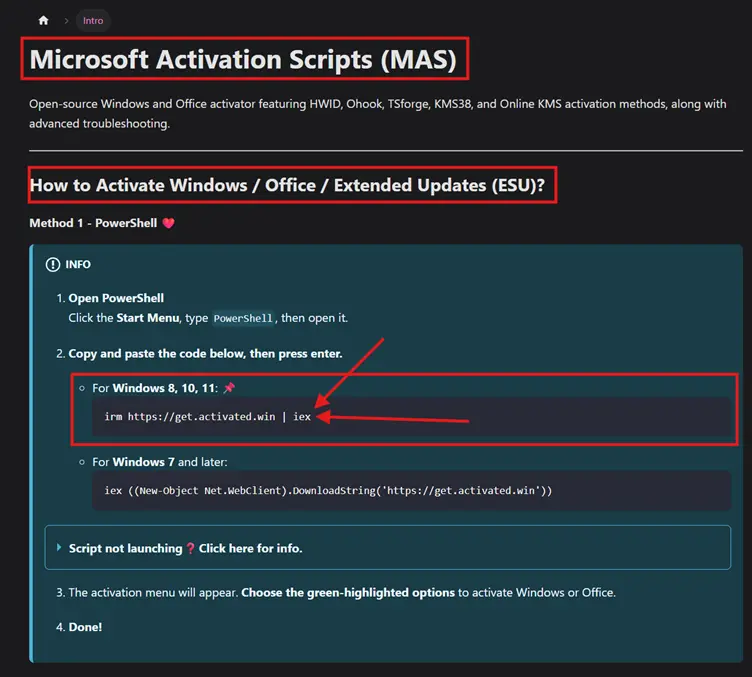
Task: Click the Microsoft Activation Scripts (MAS) title
Action: [x=243, y=59]
